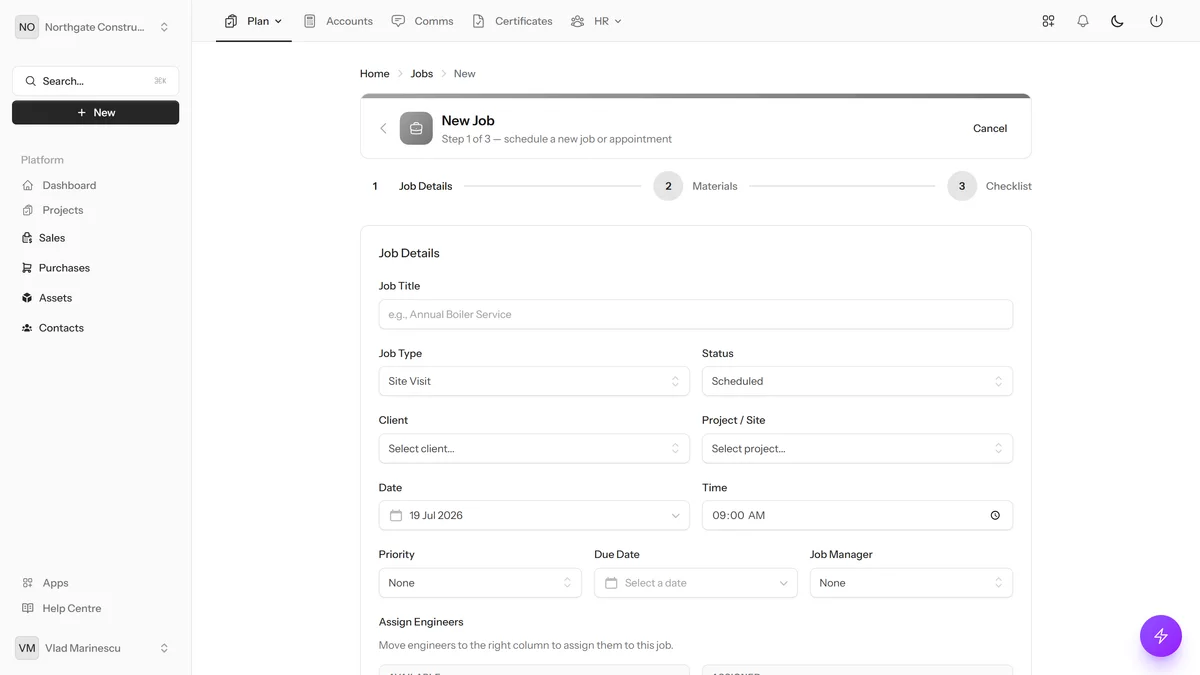
Task: Click the Job Title input field
Action: (x=696, y=314)
